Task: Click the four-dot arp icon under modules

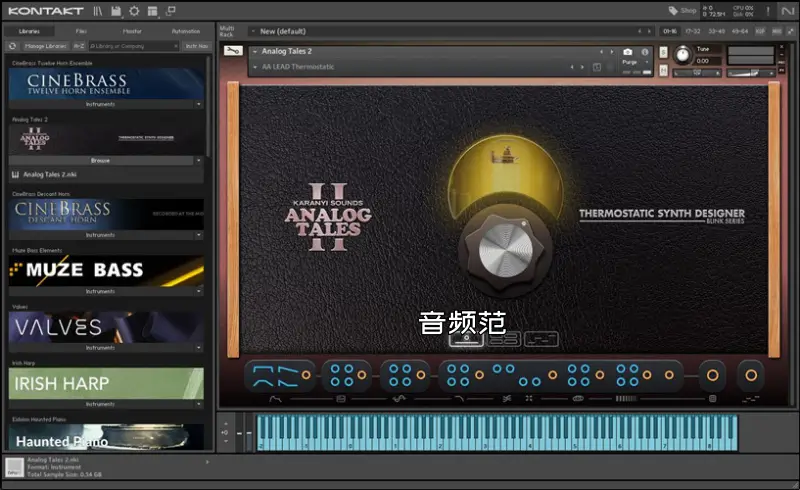Action: click(x=529, y=399)
